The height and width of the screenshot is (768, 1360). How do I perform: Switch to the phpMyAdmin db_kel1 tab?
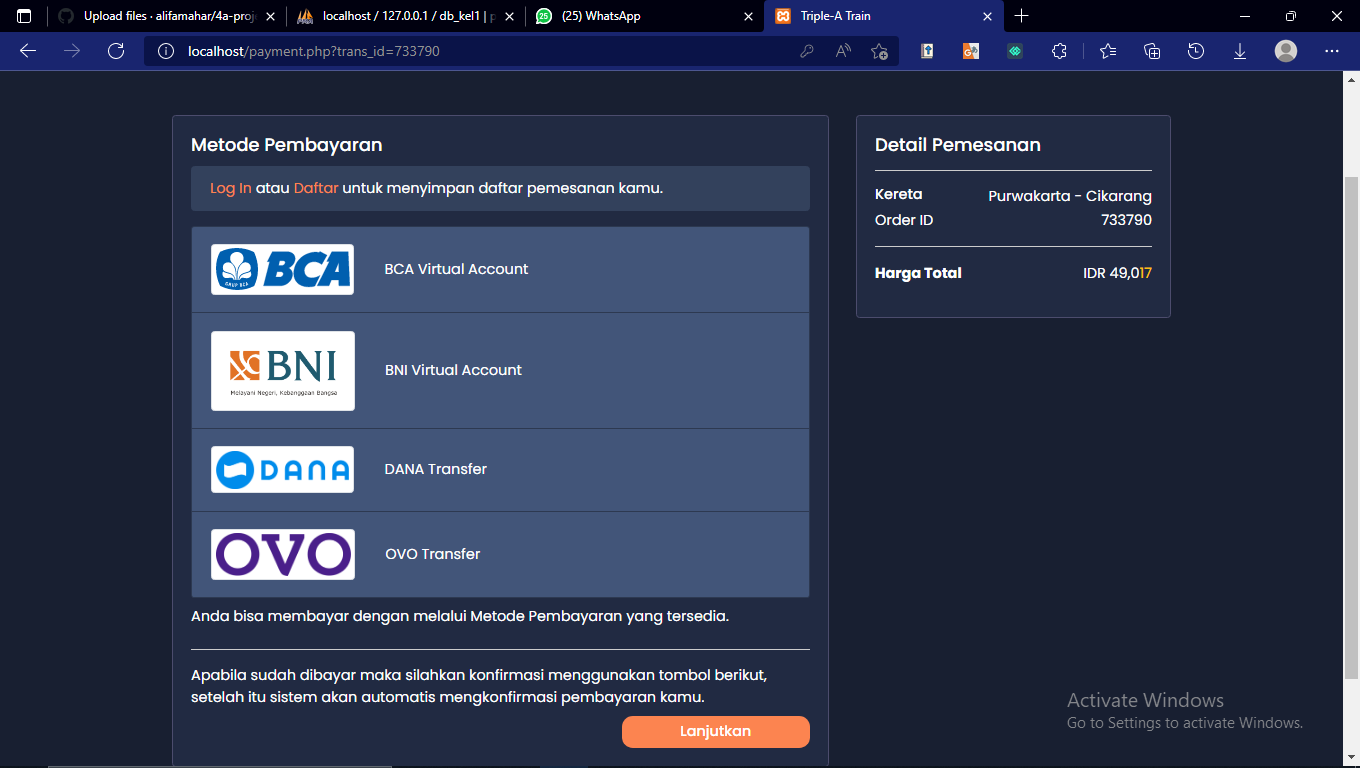pos(400,16)
